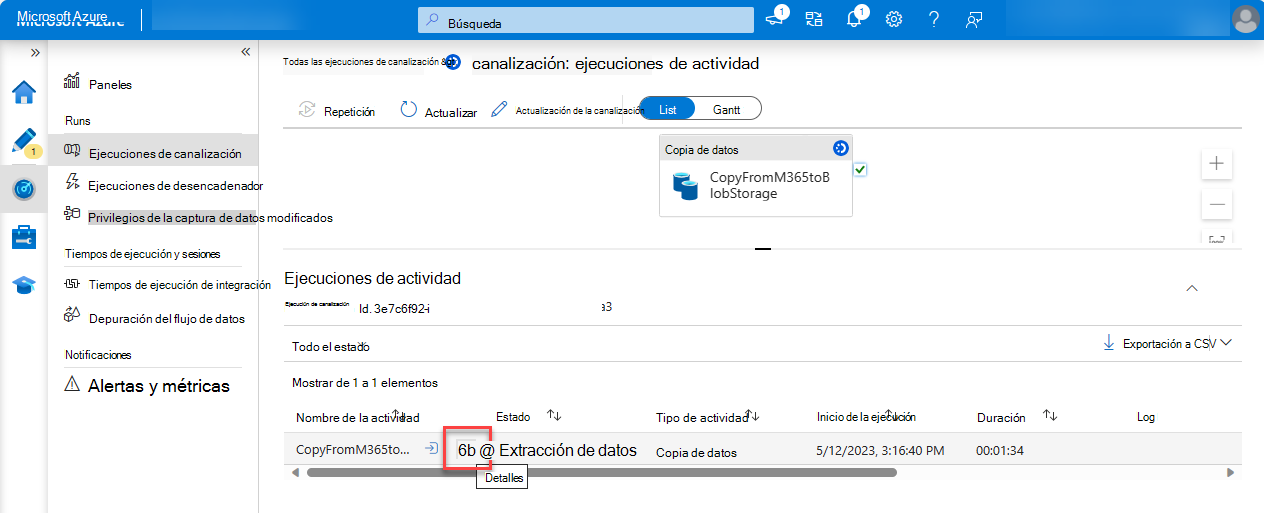Image resolution: width=1264 pixels, height=513 pixels.
Task: Select the CopyFromM365toBlobStorage activity node
Action: (x=756, y=186)
